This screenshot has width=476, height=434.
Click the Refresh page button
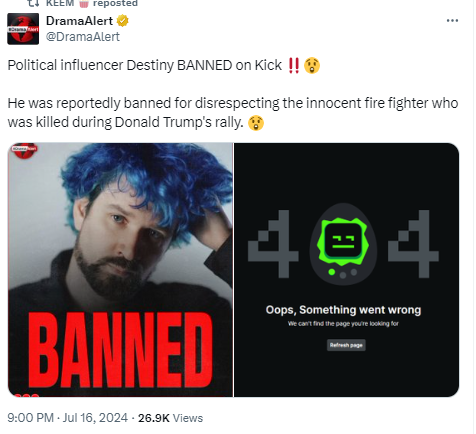tap(346, 345)
